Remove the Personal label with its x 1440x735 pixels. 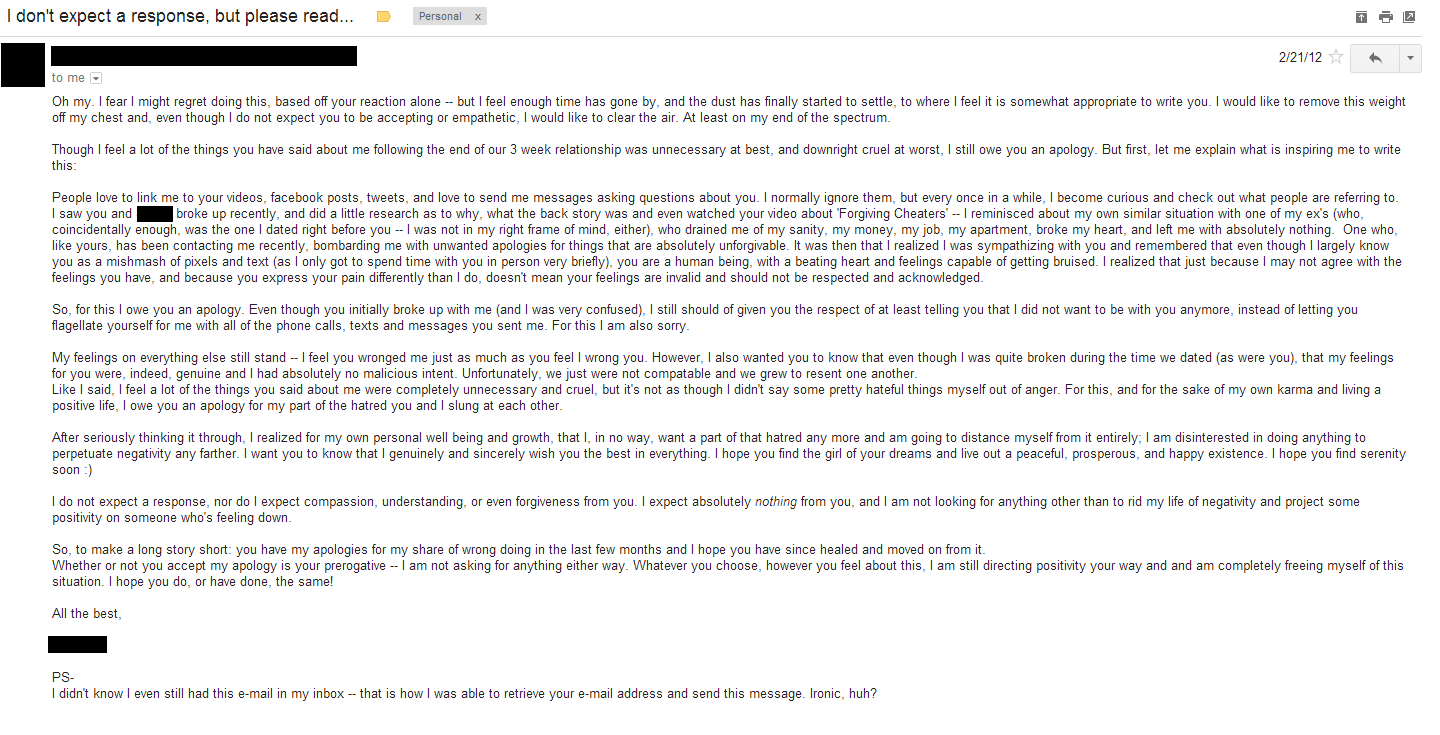point(478,17)
